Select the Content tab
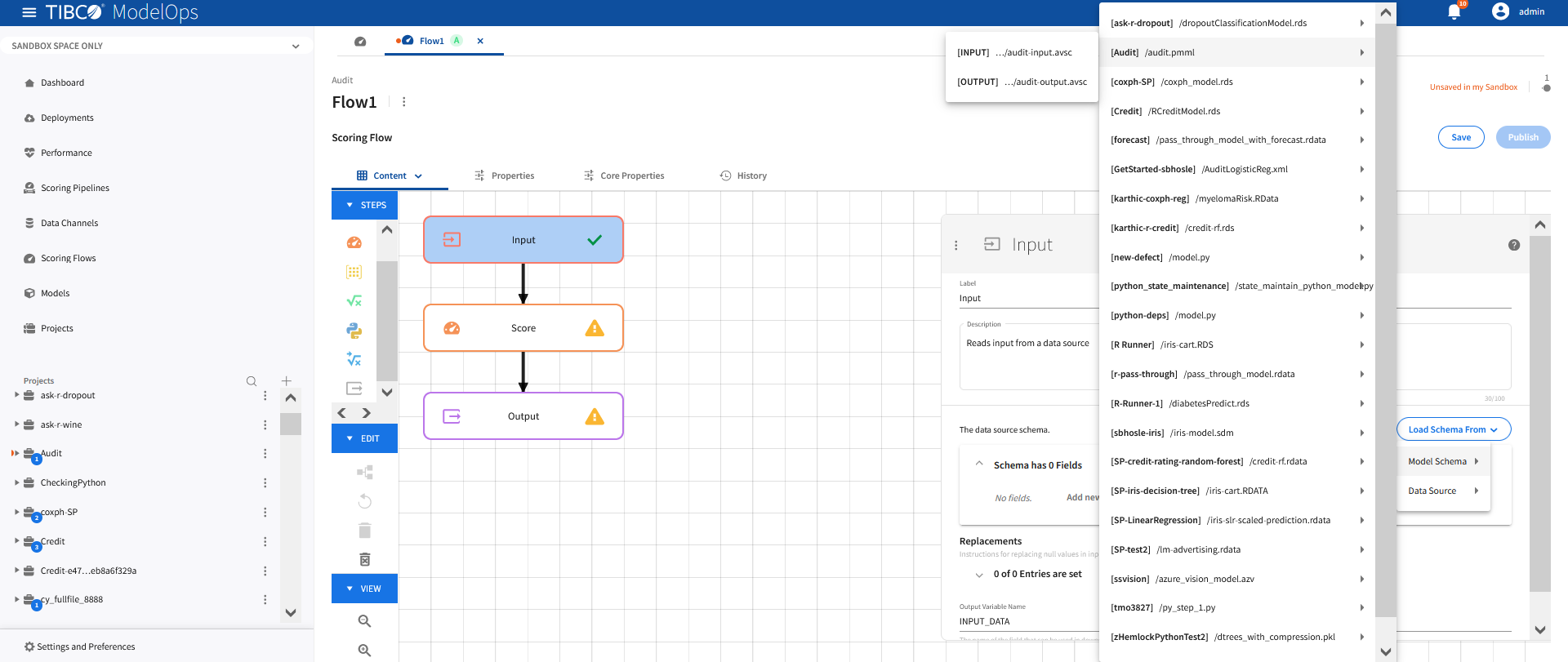 click(390, 175)
